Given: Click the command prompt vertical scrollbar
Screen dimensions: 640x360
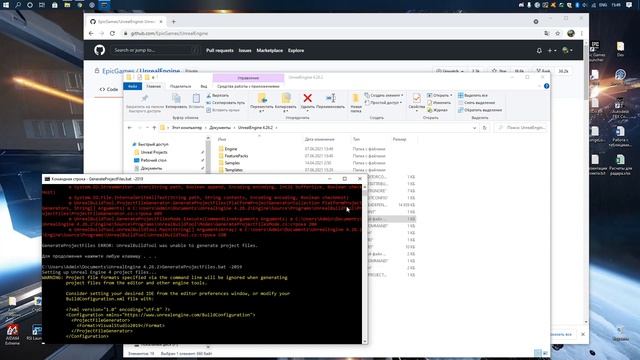Looking at the screenshot, I should click(364, 263).
